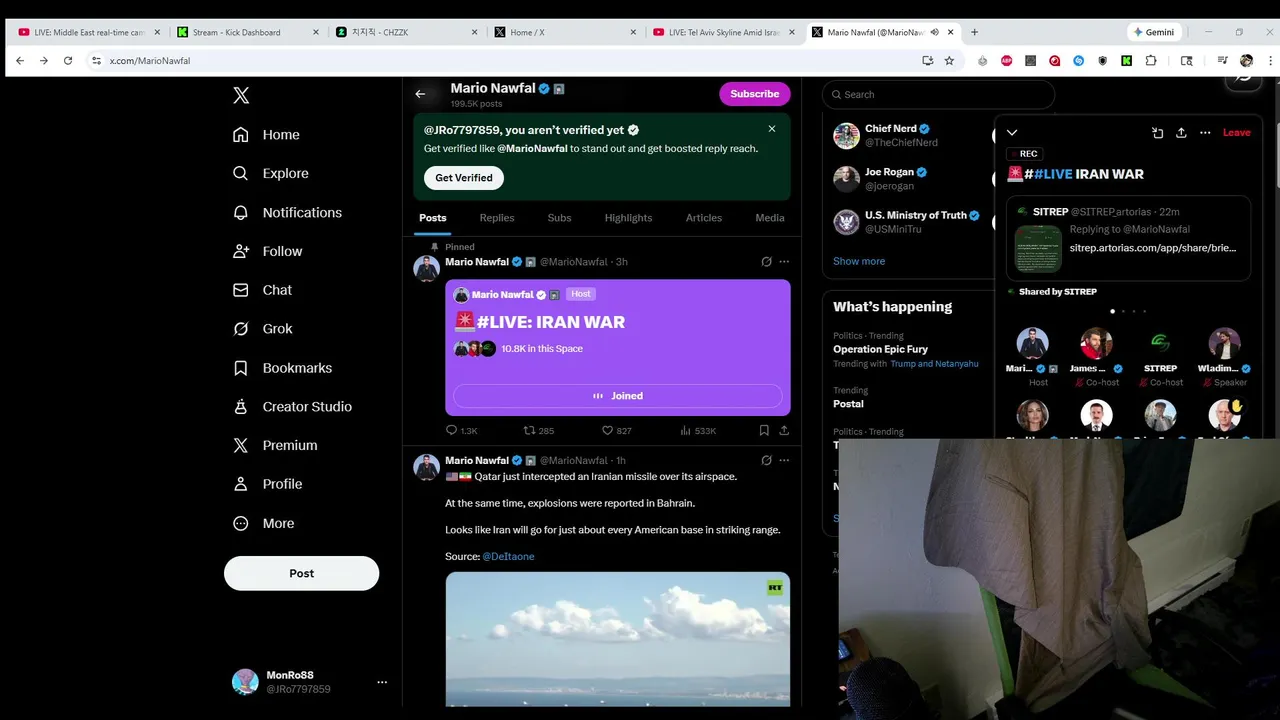The width and height of the screenshot is (1280, 720).
Task: Click Grok explain icon on pinned post
Action: click(766, 262)
